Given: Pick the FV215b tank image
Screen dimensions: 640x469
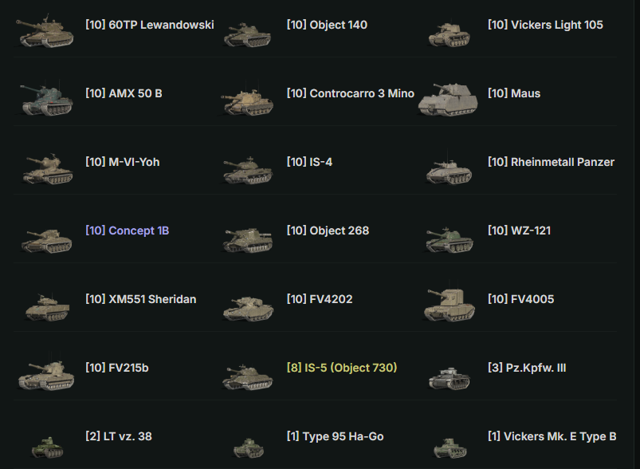Looking at the screenshot, I should pos(46,375).
